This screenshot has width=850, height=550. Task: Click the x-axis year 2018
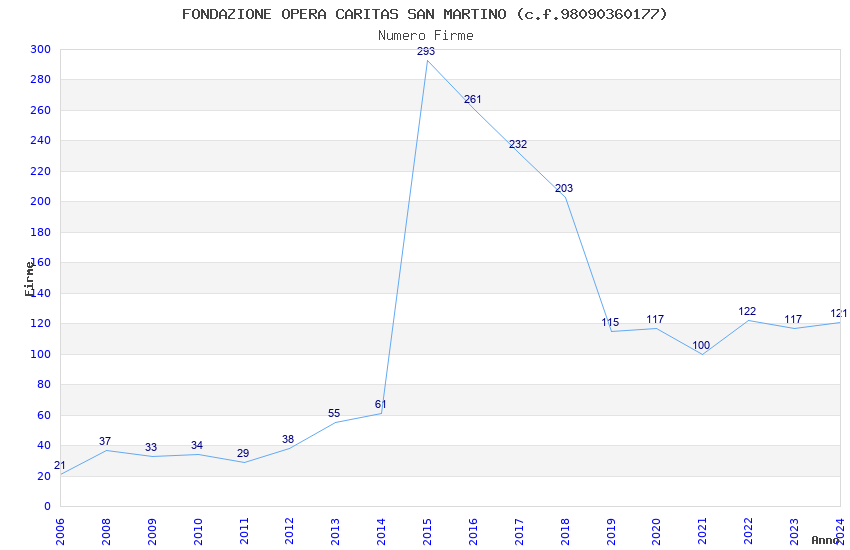565,532
